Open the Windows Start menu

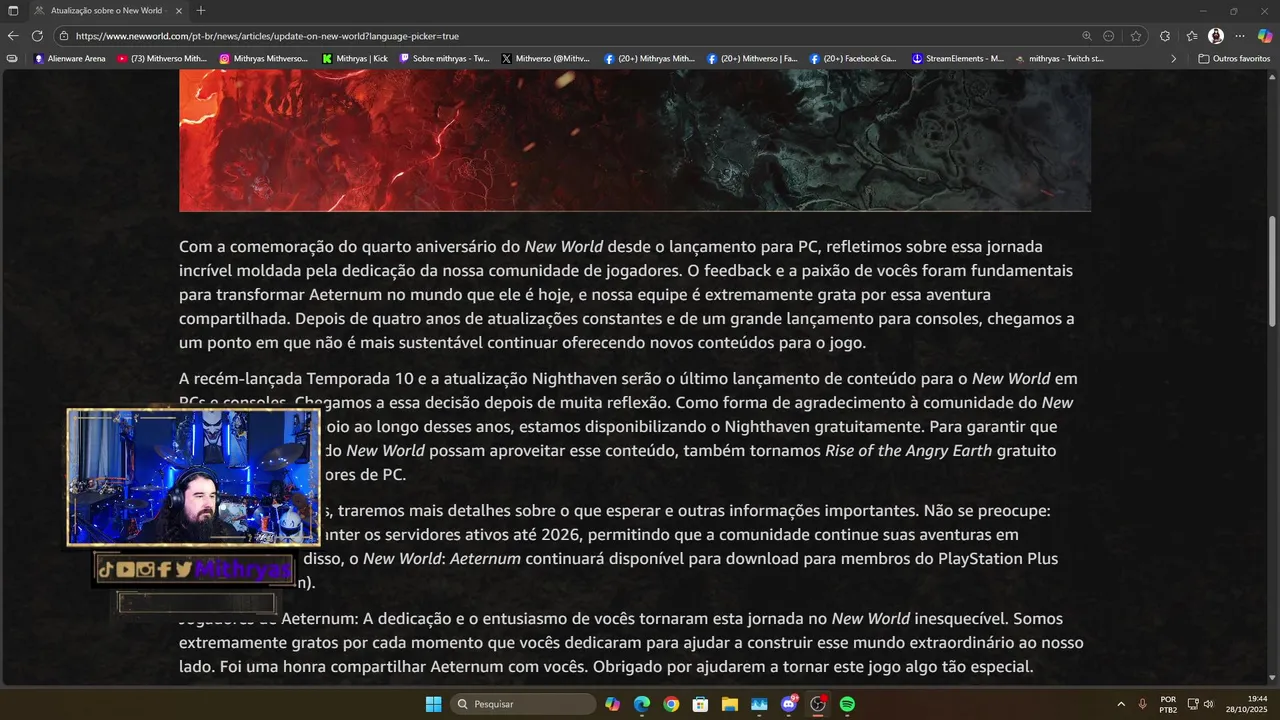point(433,704)
